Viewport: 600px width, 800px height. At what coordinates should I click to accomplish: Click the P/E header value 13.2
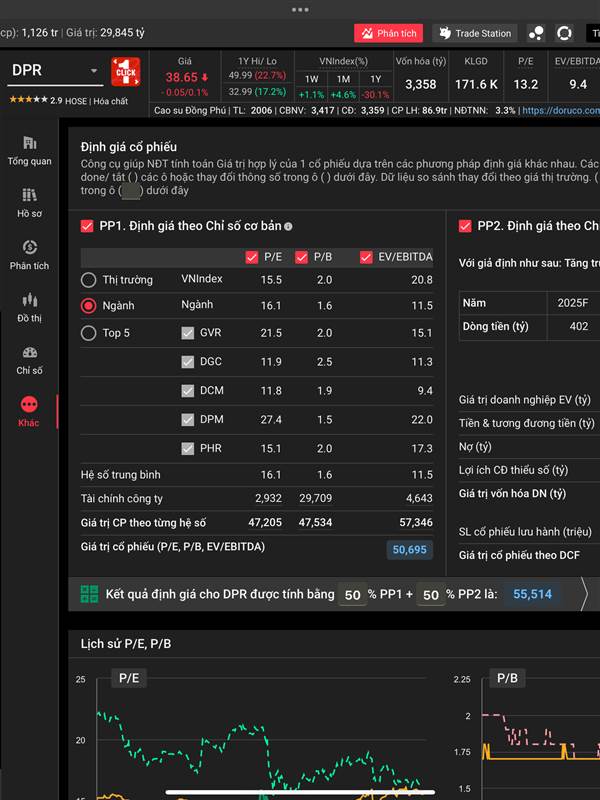(x=526, y=84)
